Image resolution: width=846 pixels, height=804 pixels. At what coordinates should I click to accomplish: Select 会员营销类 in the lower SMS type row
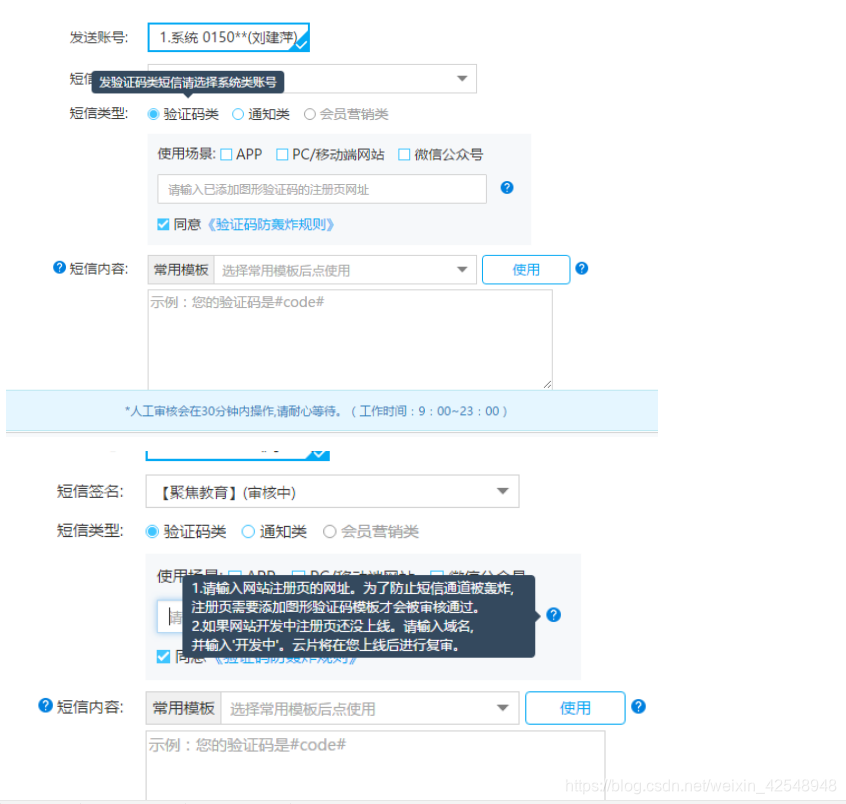click(330, 531)
